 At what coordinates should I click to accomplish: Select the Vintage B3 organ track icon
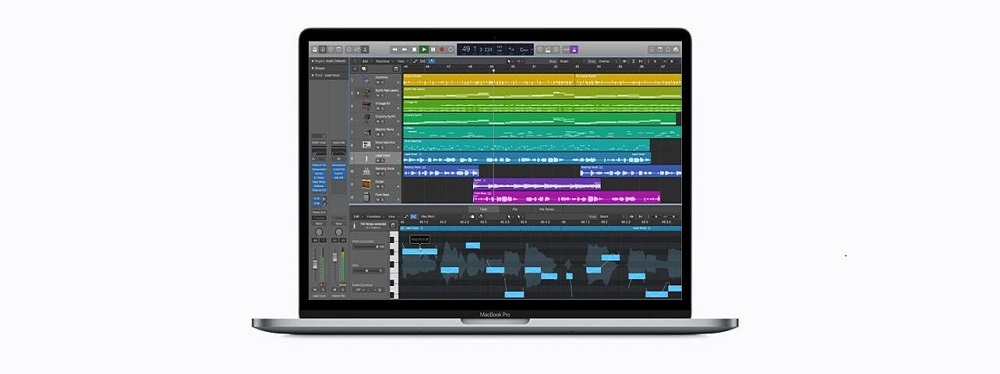pos(366,106)
